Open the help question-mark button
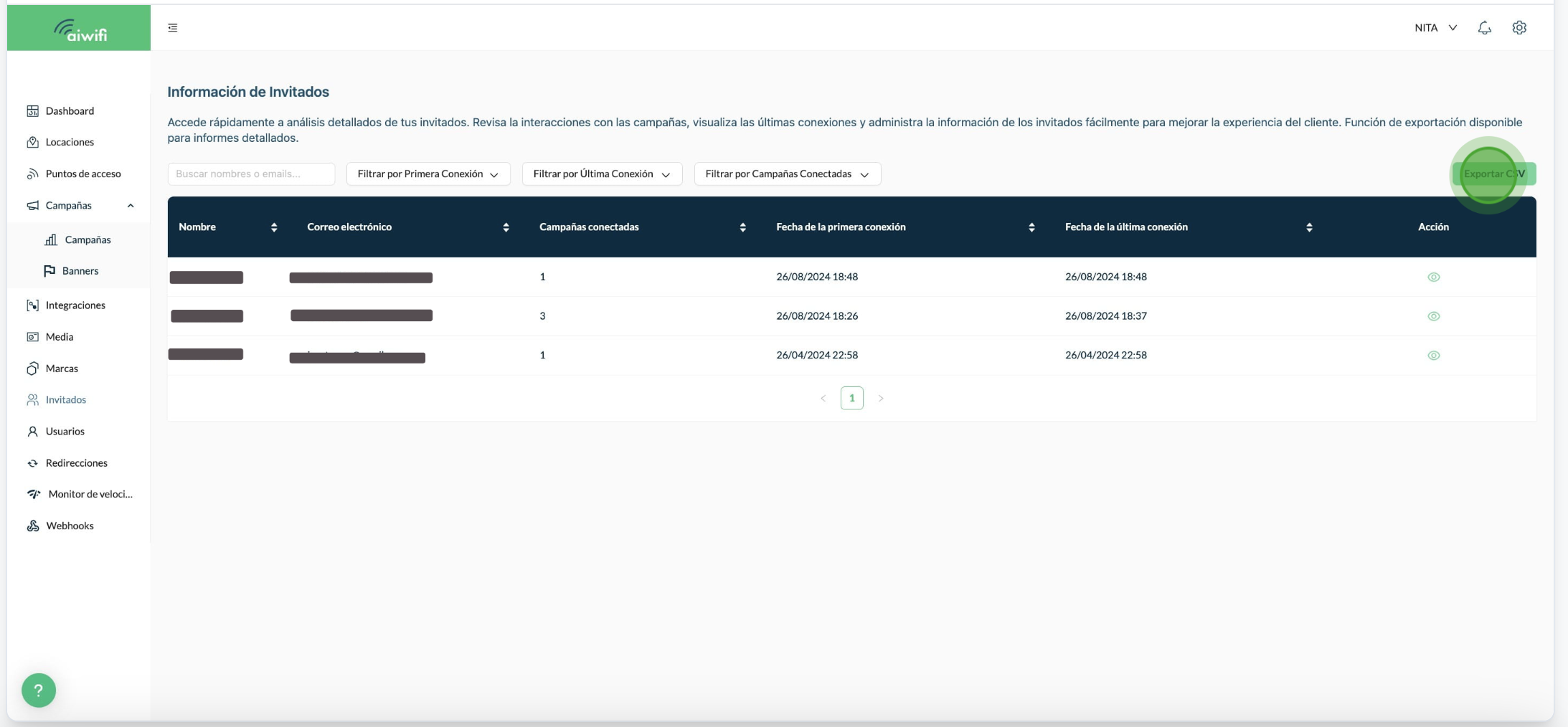1568x727 pixels. (39, 690)
